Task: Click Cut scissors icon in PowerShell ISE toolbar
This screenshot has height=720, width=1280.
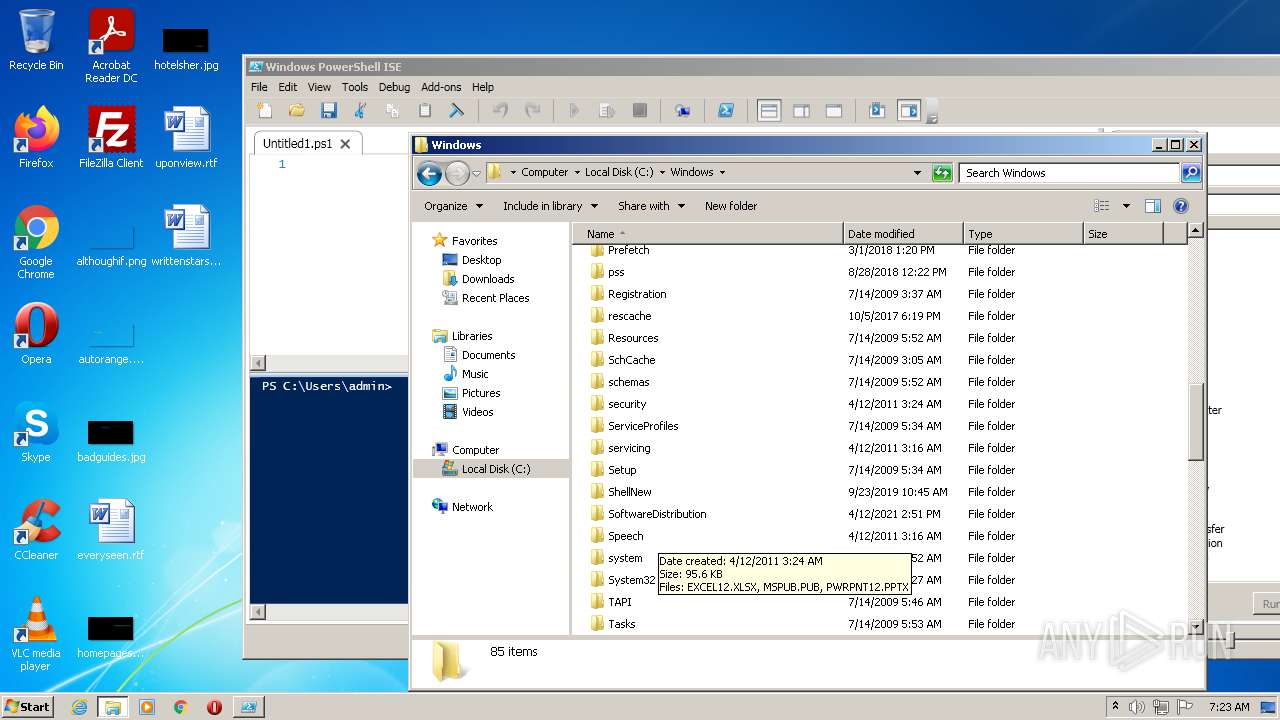Action: [360, 111]
